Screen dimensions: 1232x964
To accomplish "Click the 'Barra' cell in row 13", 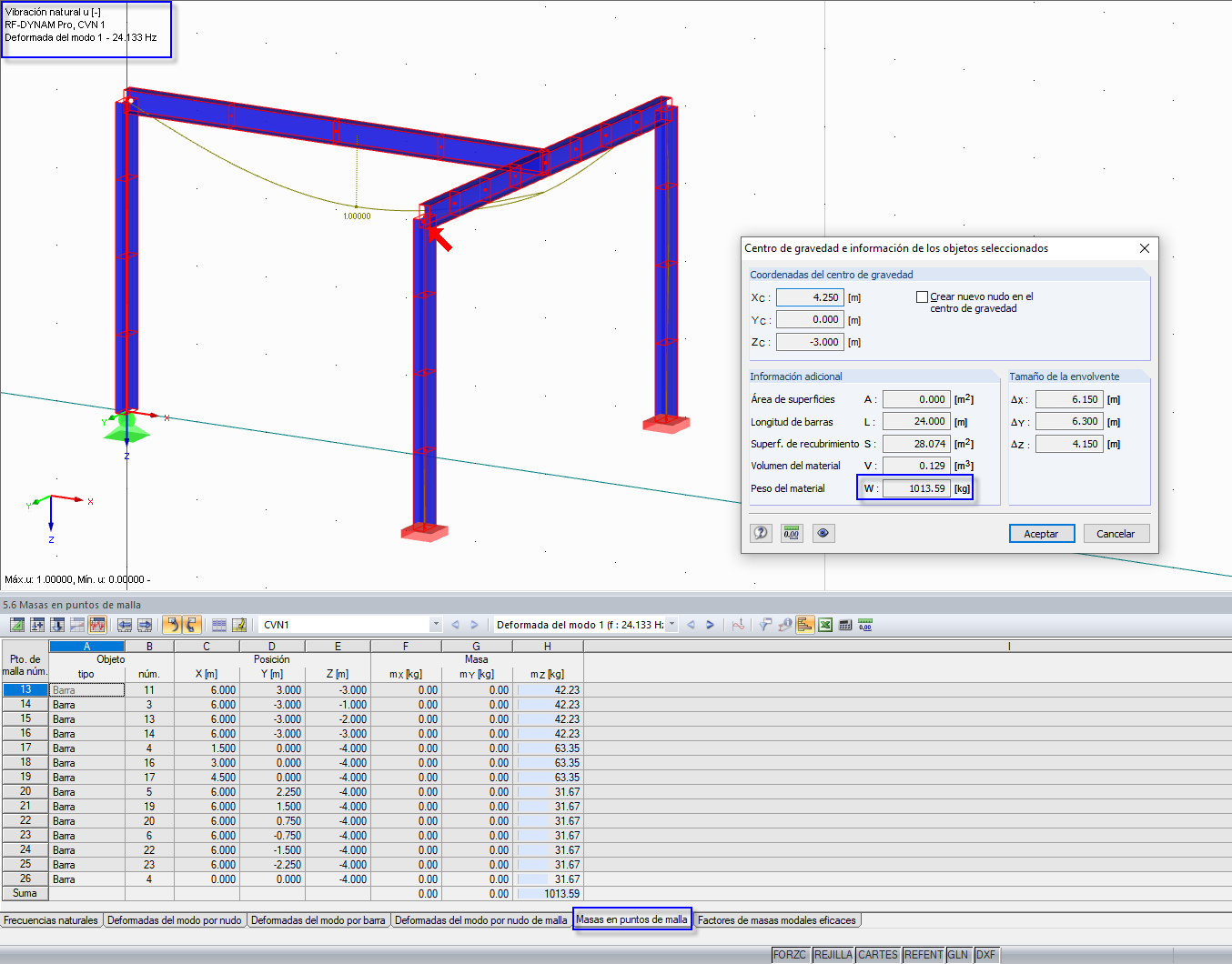I will point(87,690).
